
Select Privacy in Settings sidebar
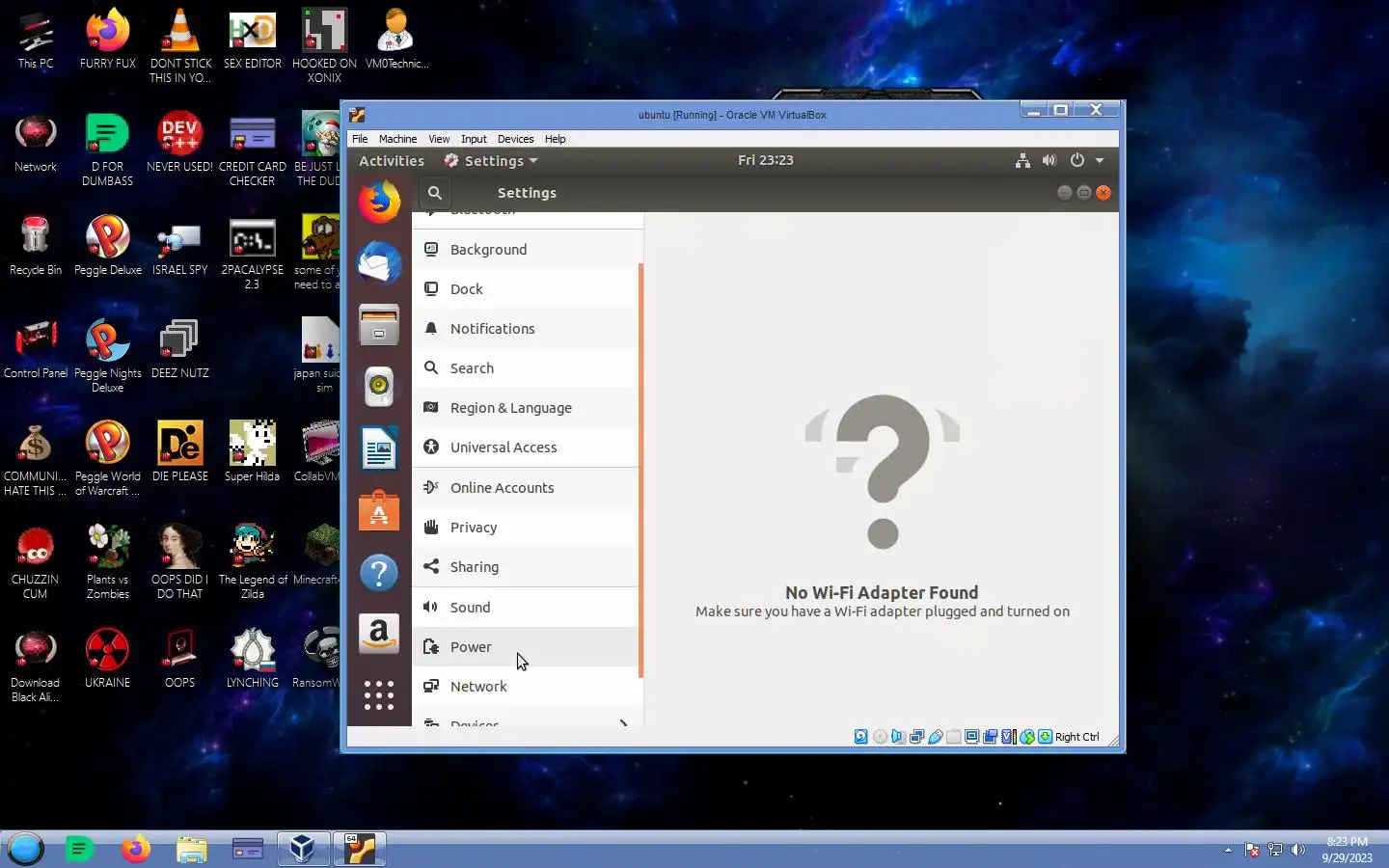(x=526, y=527)
